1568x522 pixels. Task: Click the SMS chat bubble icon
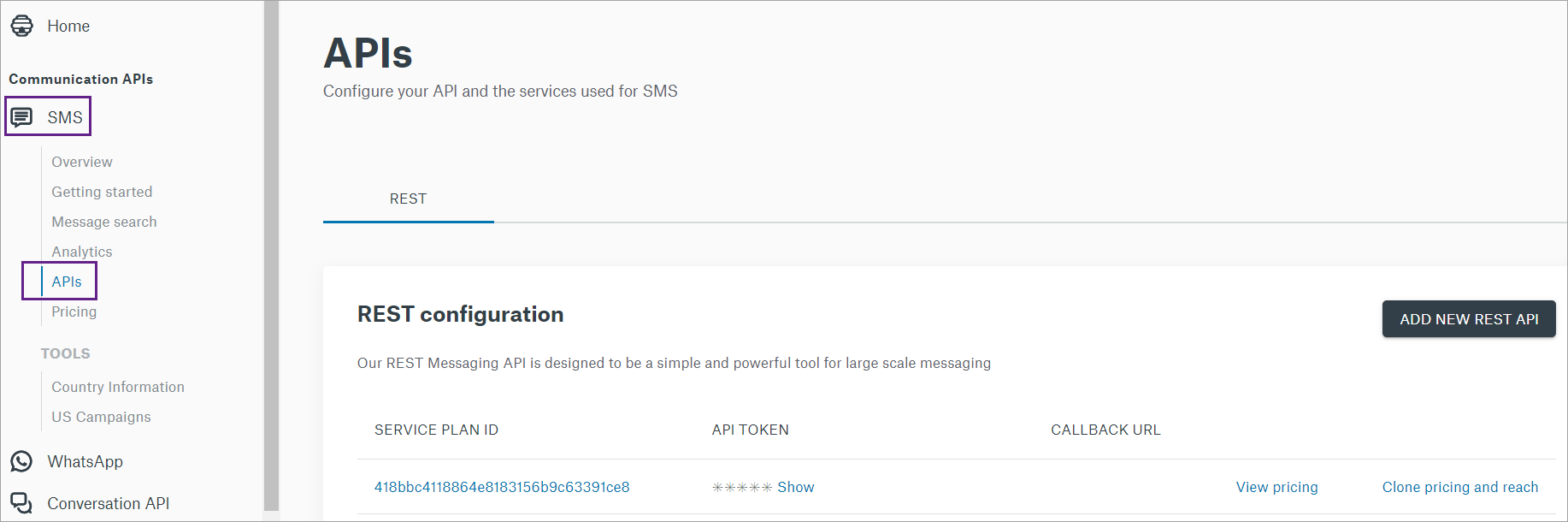pos(21,117)
